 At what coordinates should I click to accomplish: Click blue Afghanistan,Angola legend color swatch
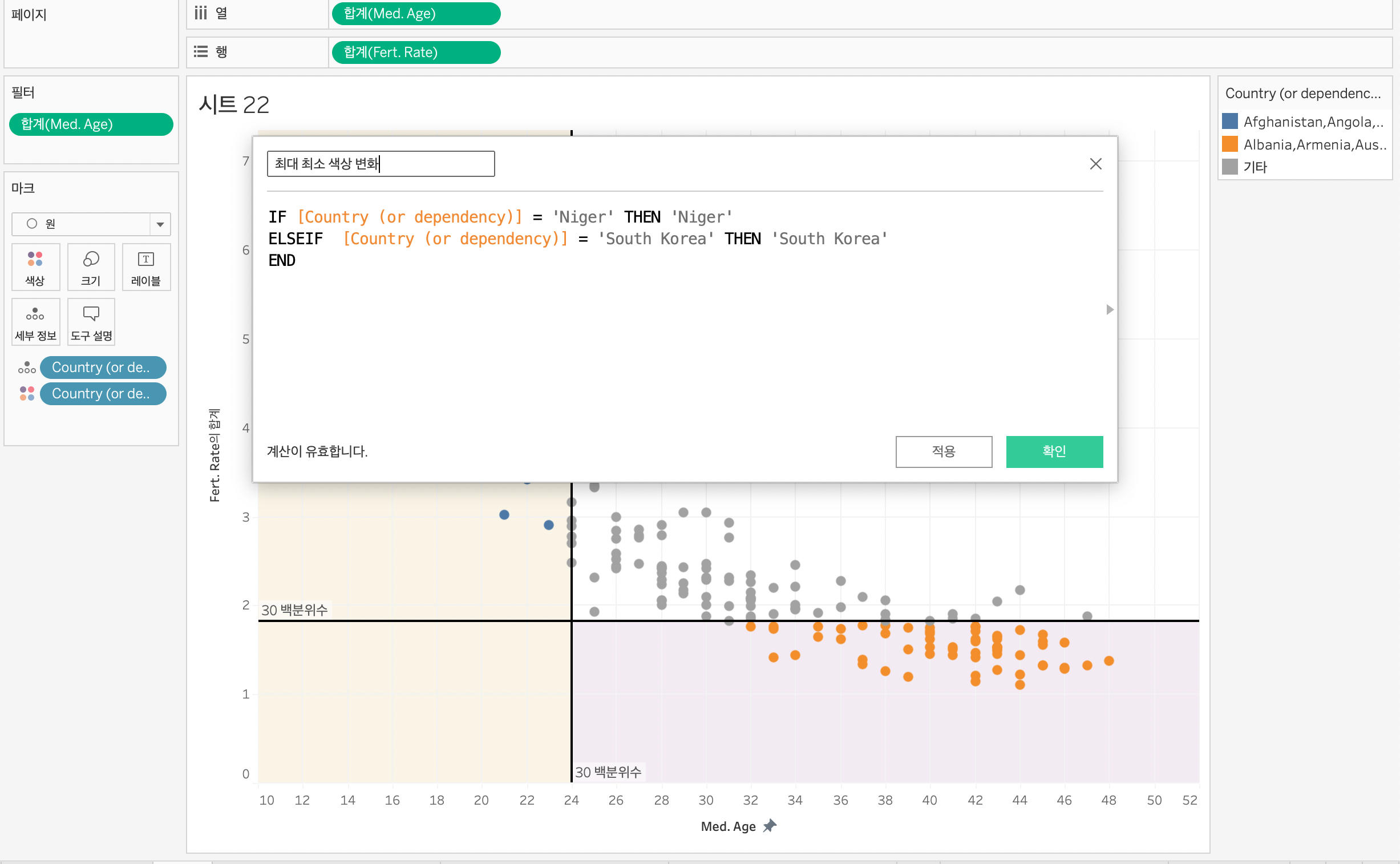(1230, 122)
